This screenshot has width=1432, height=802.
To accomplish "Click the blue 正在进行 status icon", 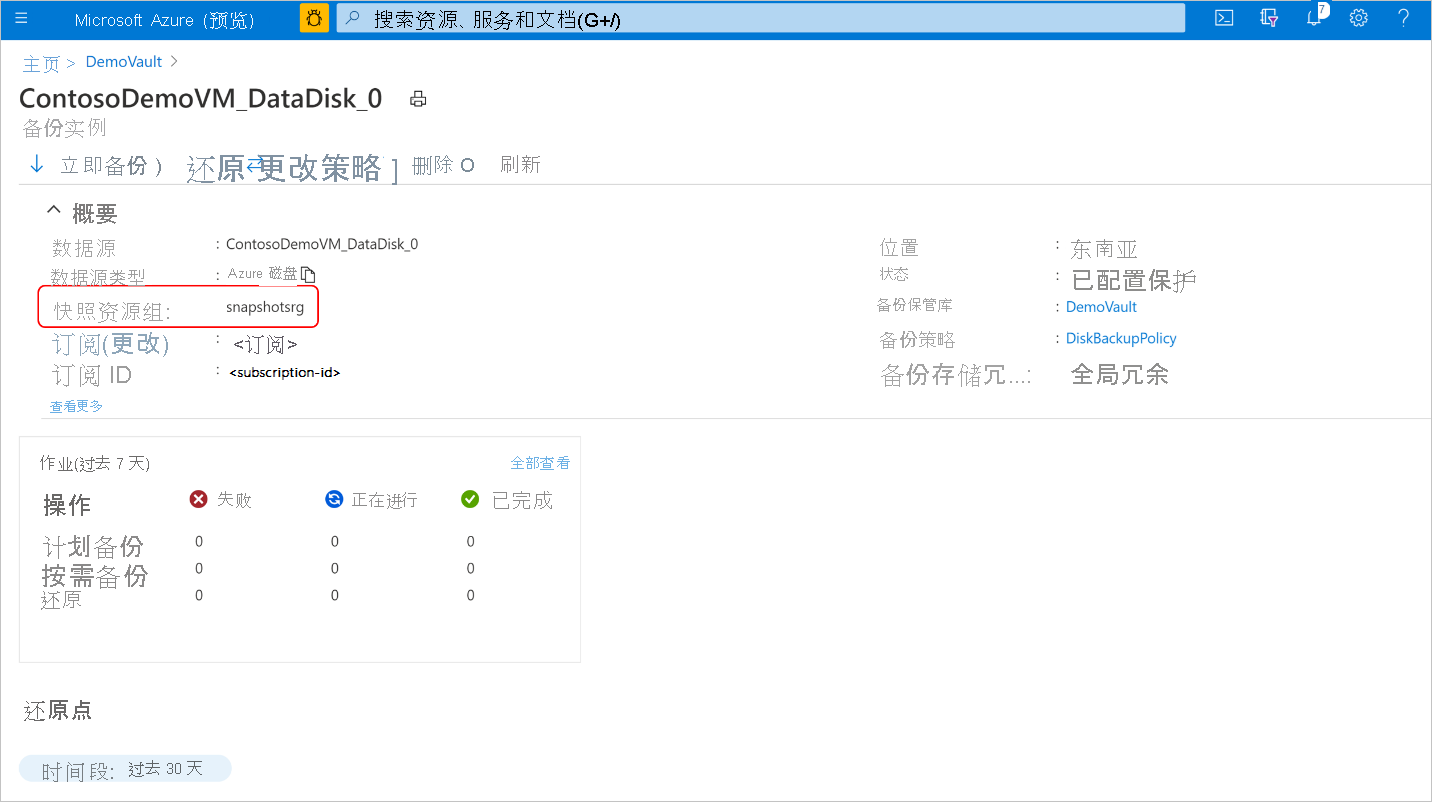I will click(x=334, y=499).
